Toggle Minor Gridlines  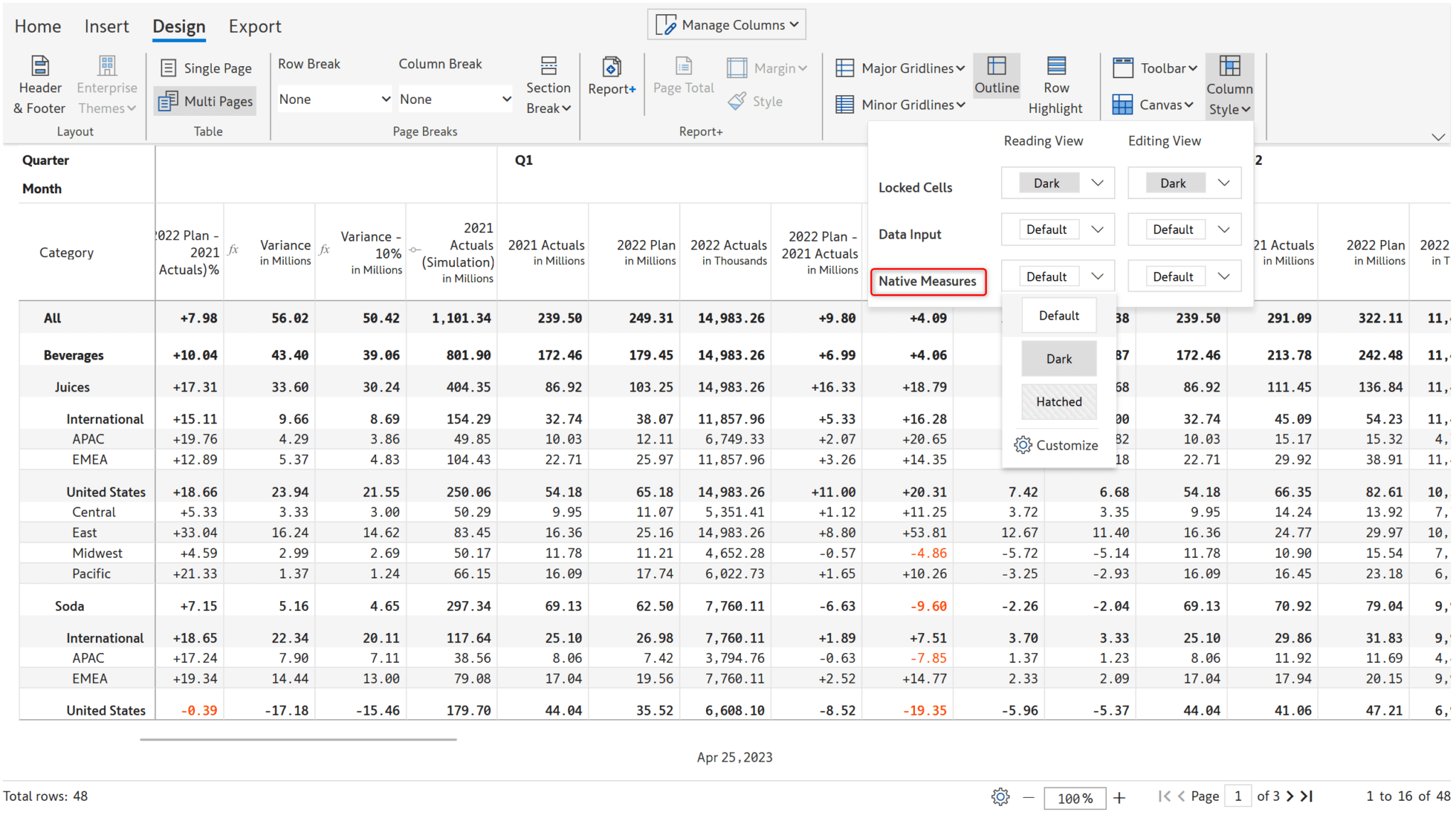(899, 104)
